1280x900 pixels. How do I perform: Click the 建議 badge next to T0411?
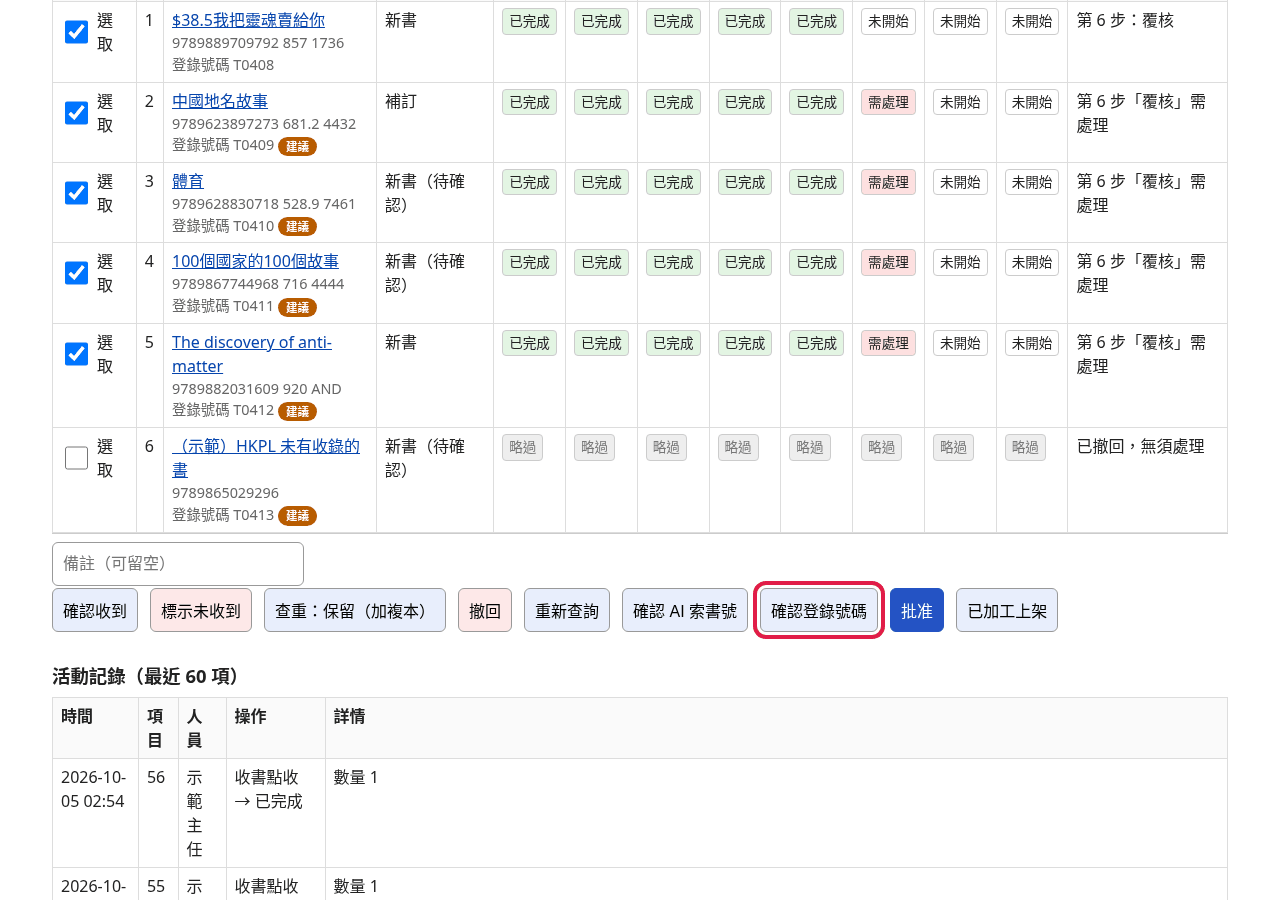click(297, 307)
